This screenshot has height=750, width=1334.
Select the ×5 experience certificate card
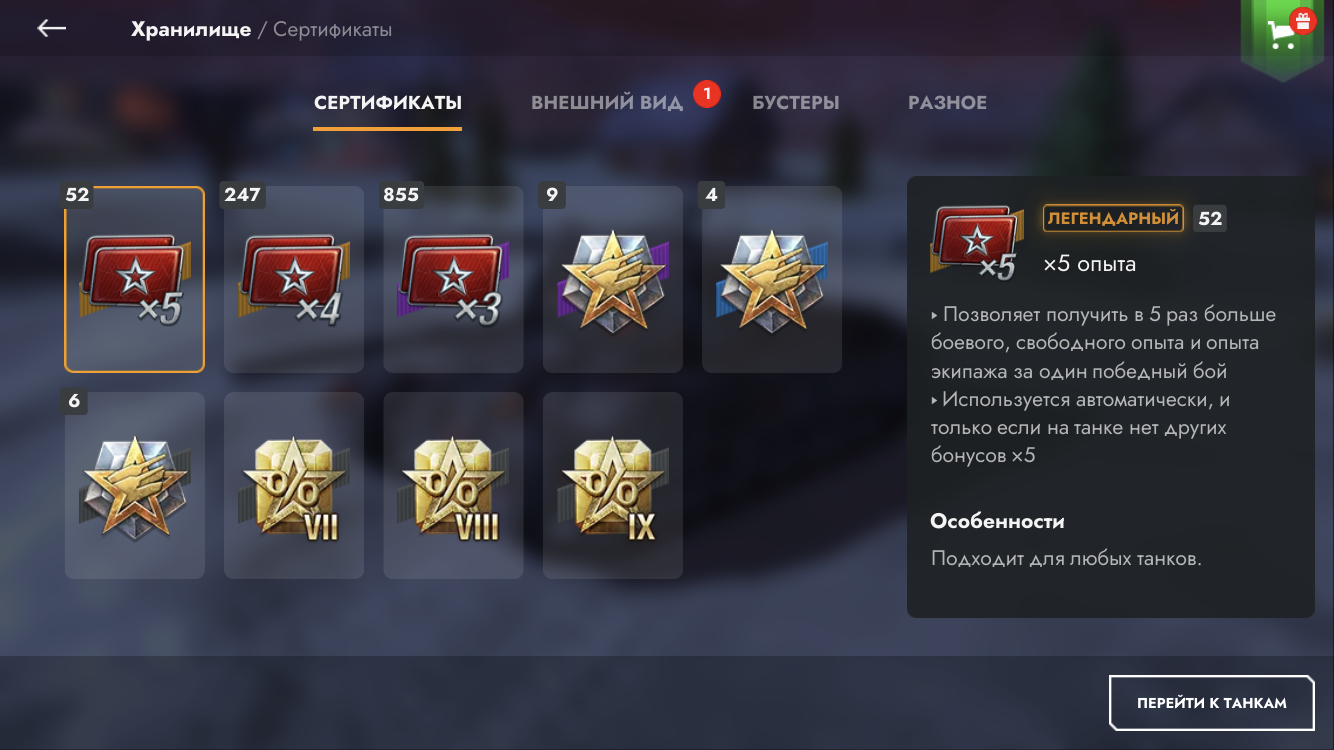[x=134, y=279]
